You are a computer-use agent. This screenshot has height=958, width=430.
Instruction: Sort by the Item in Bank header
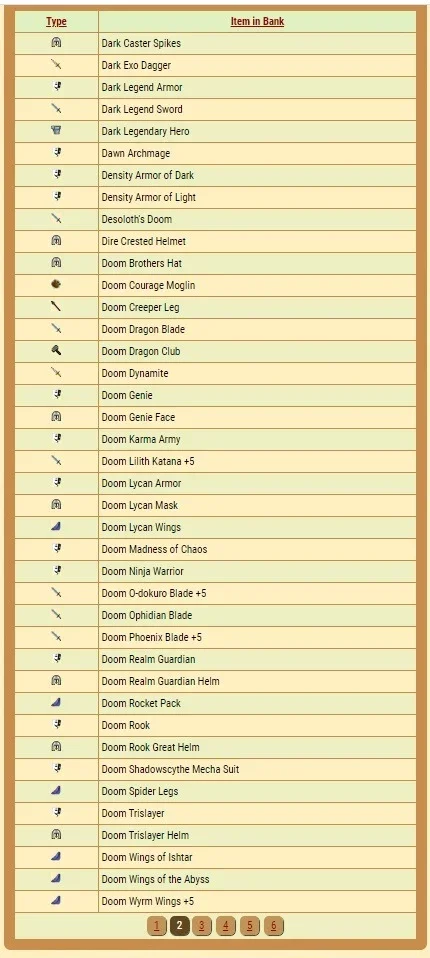click(x=257, y=21)
